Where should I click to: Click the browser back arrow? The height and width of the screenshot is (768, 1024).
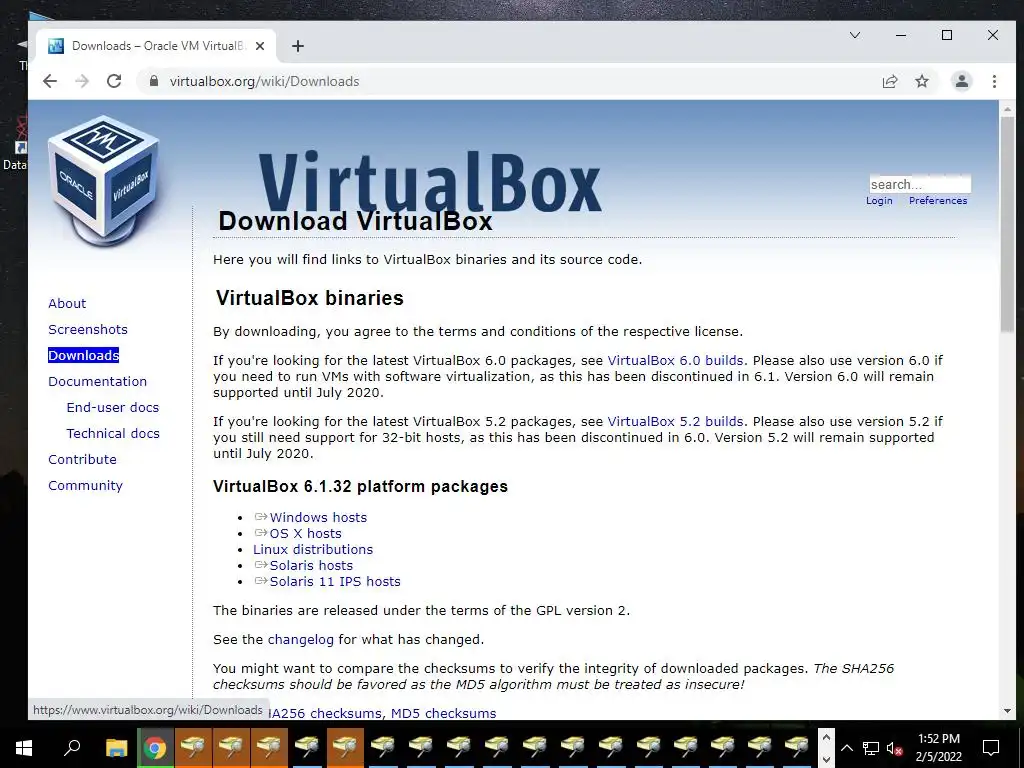[x=50, y=81]
